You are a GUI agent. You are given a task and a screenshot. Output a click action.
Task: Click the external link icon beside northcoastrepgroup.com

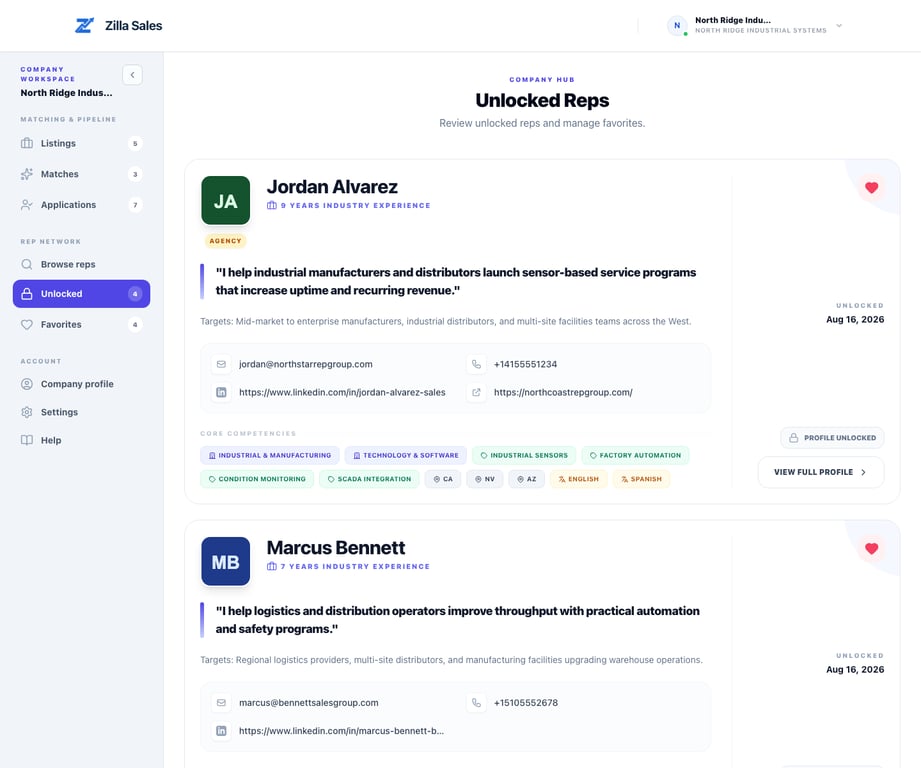click(x=476, y=392)
